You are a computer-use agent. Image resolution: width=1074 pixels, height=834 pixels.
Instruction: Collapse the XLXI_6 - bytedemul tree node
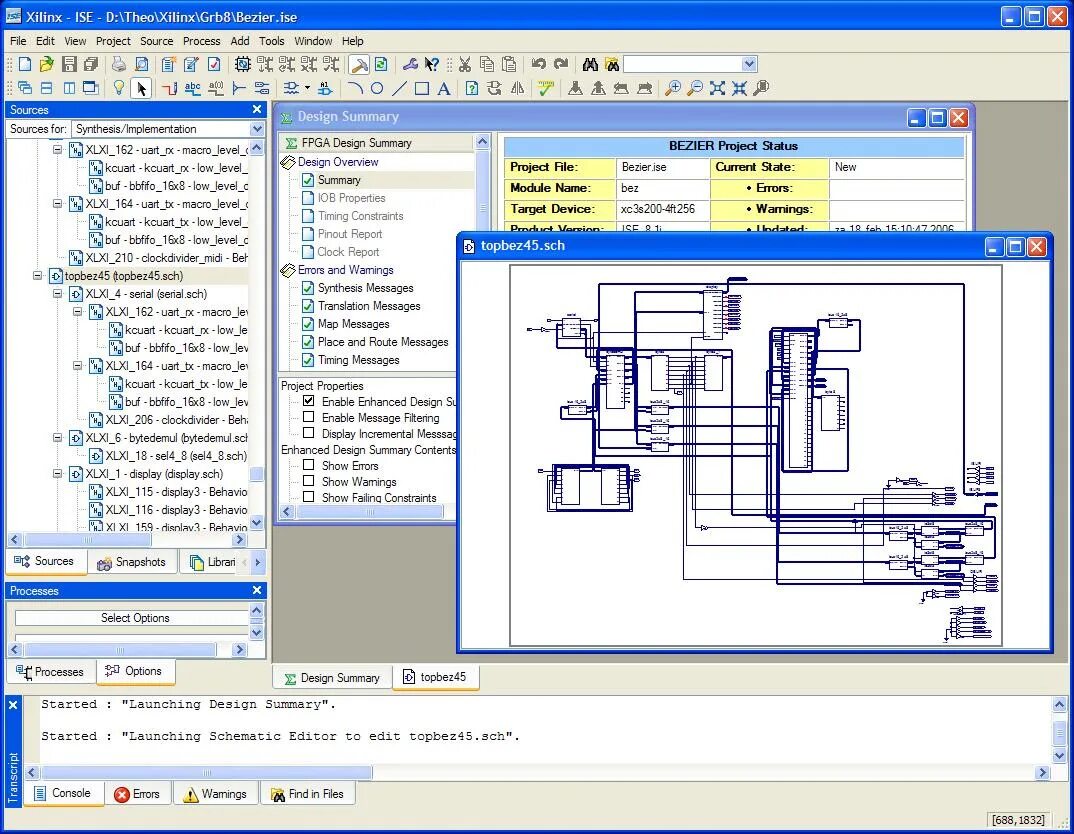coord(58,438)
